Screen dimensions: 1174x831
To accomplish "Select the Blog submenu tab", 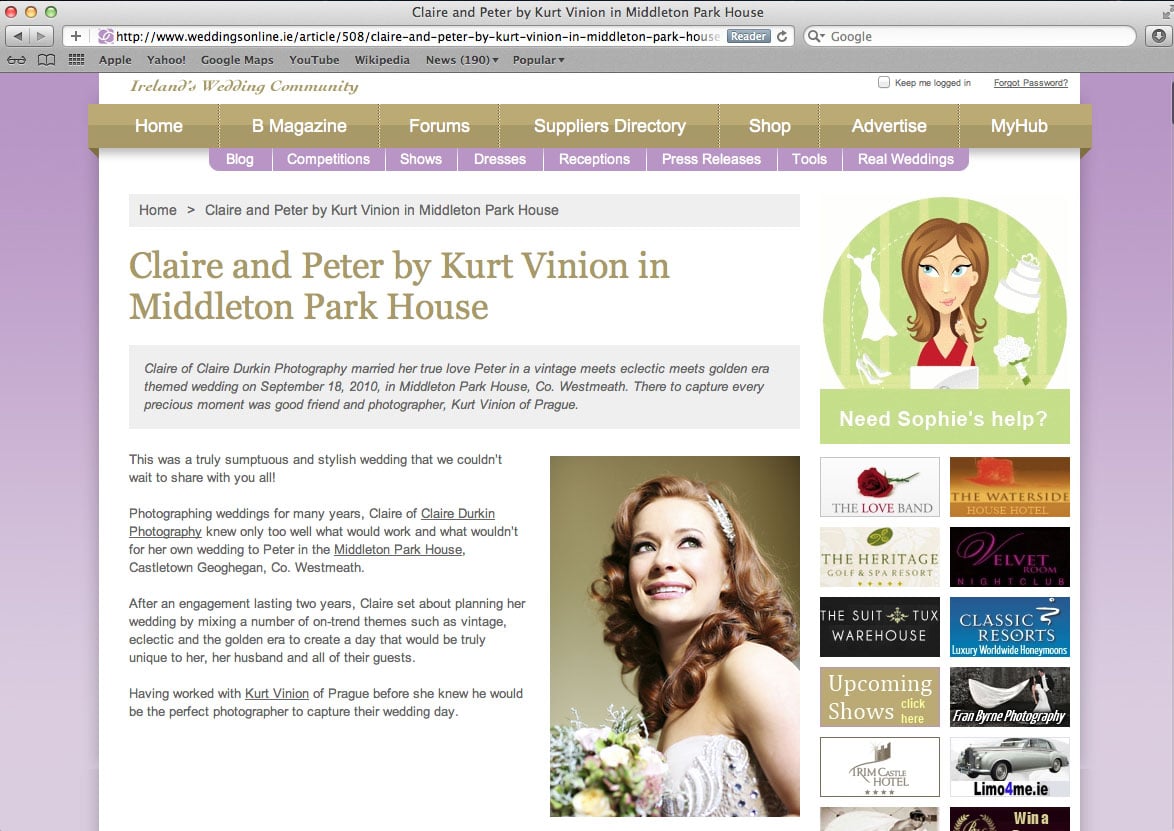I will (x=240, y=159).
